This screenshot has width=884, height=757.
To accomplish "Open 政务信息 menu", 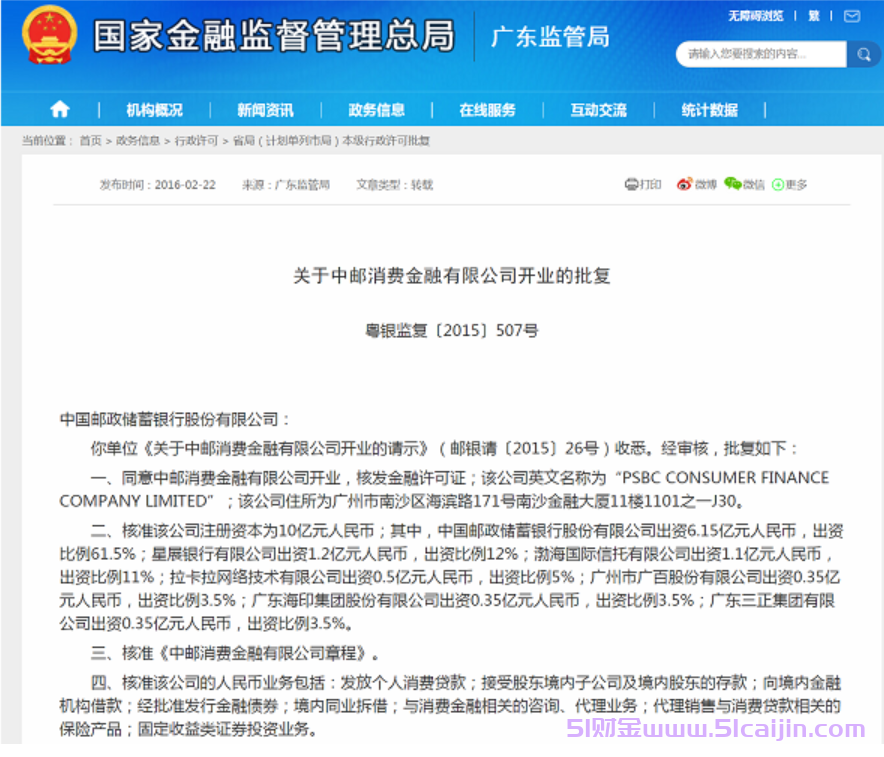I will coord(377,110).
